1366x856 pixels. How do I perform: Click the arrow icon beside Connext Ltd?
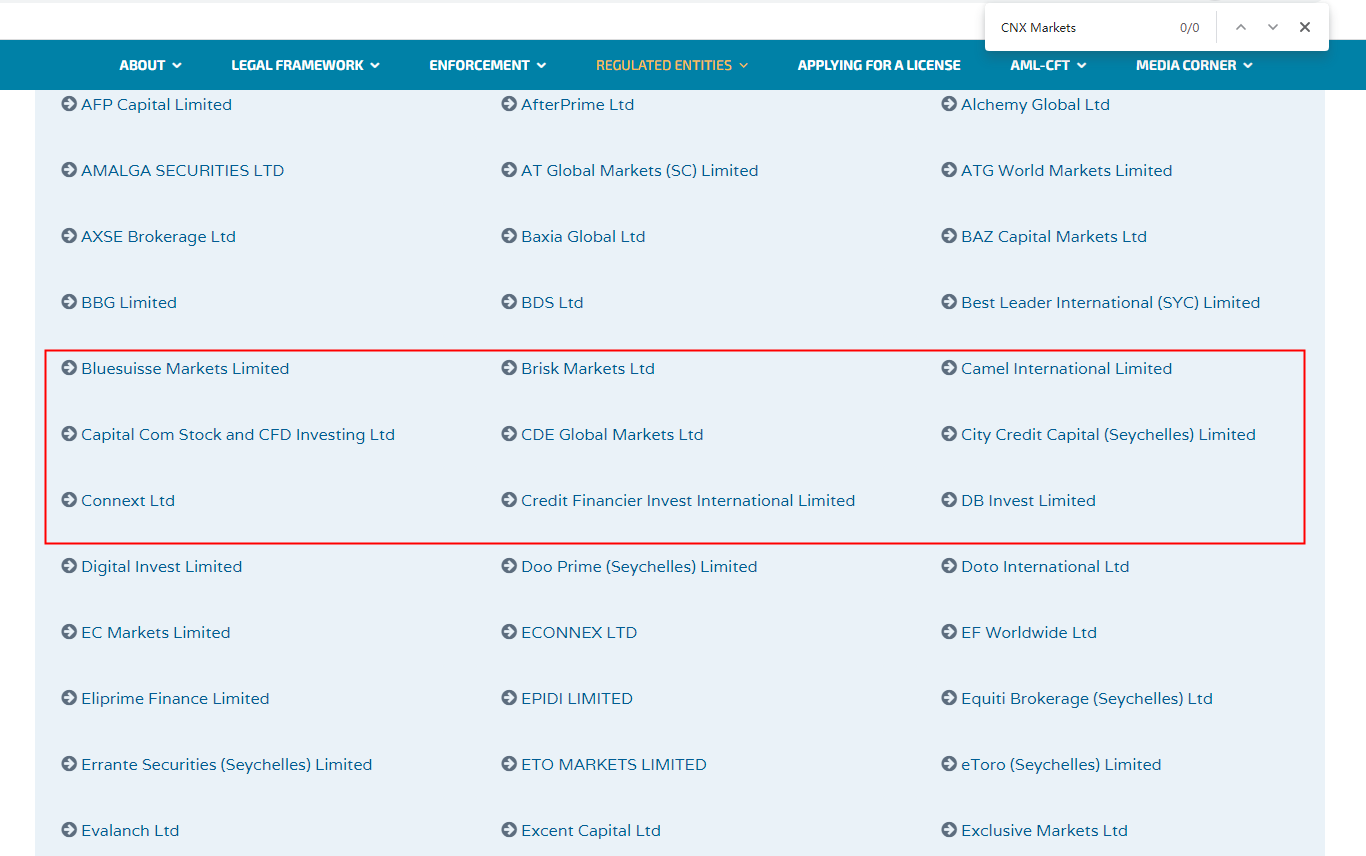pos(69,500)
